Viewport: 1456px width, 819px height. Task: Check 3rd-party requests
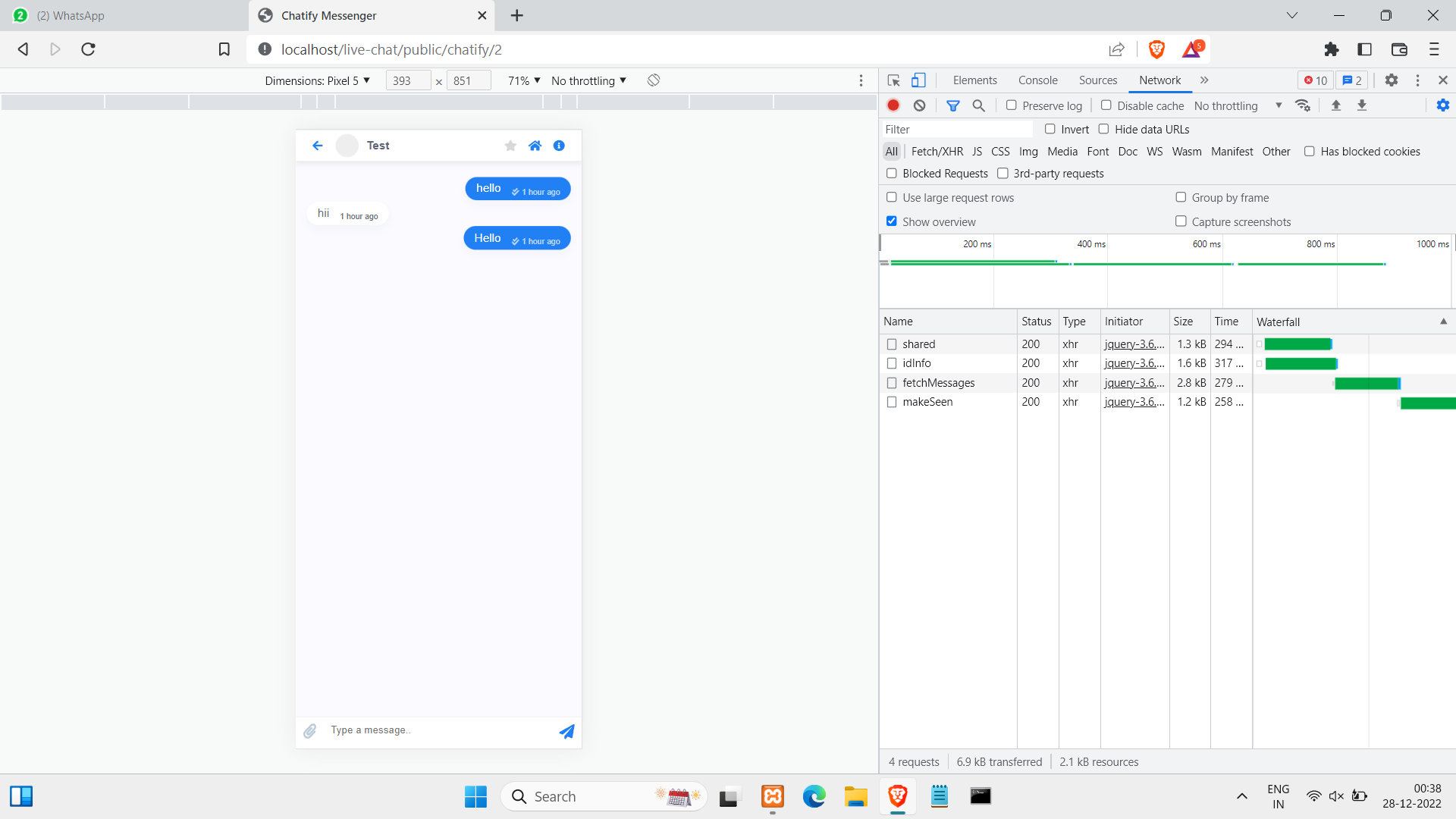[1003, 174]
